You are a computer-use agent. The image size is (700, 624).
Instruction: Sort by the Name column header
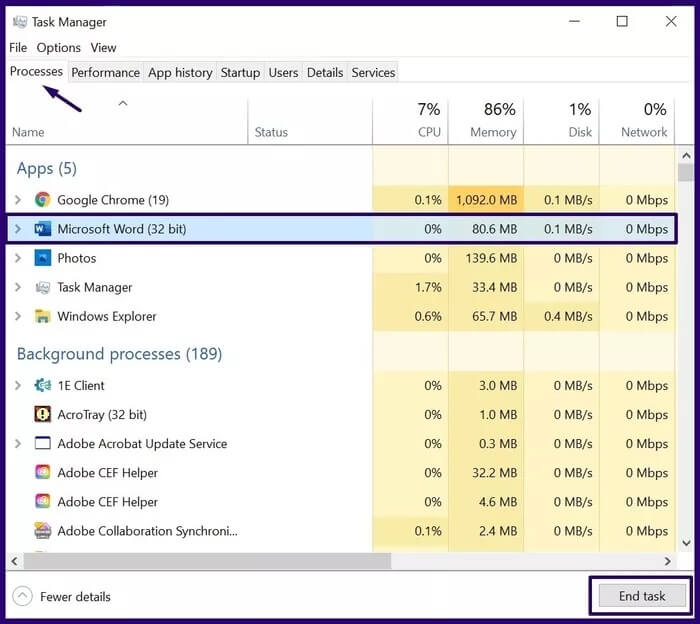pos(127,121)
